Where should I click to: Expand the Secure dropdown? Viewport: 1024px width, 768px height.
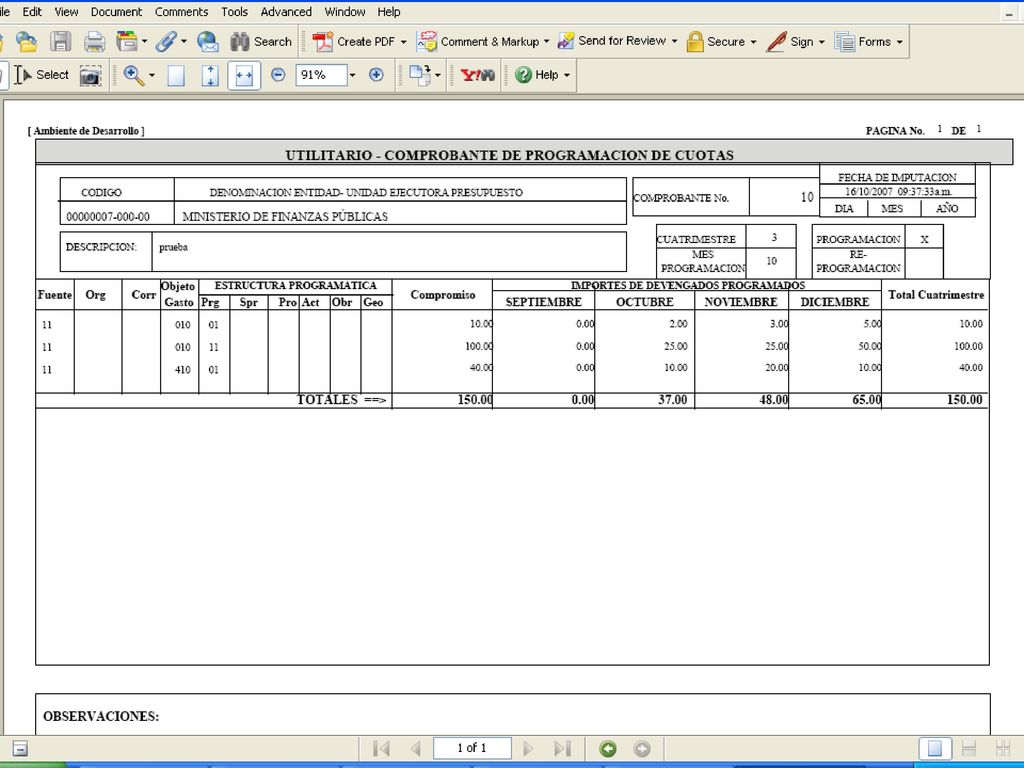(753, 42)
